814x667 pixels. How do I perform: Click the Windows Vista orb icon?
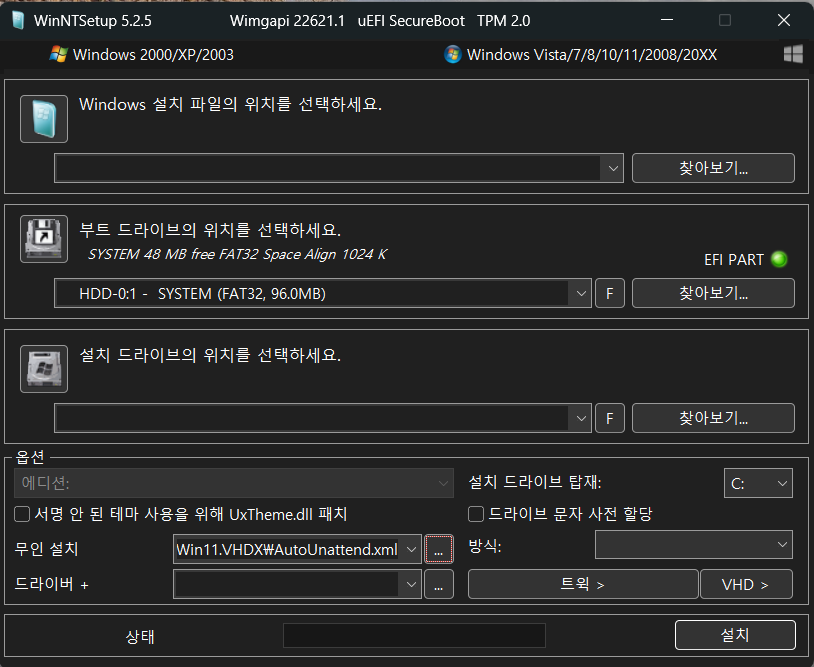[453, 55]
